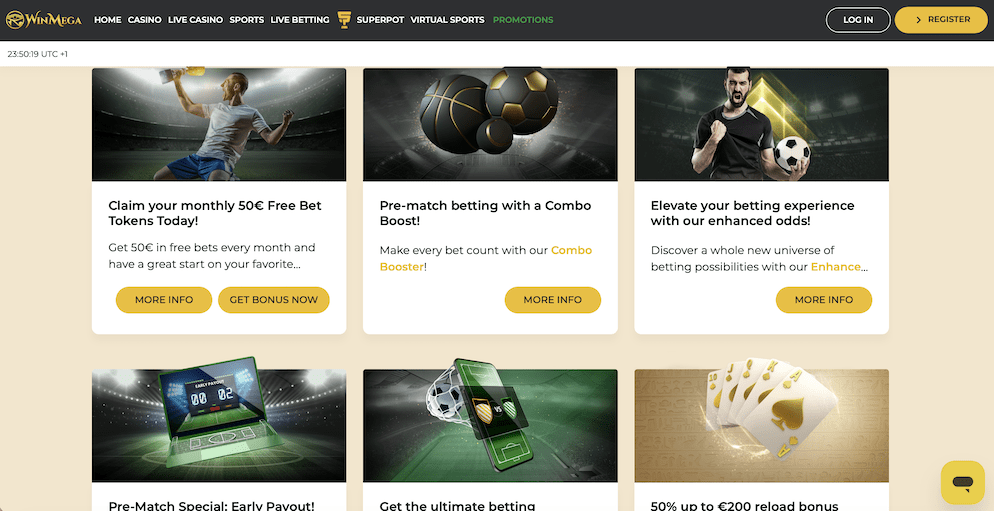
Task: Select the Promotions tab
Action: [523, 20]
